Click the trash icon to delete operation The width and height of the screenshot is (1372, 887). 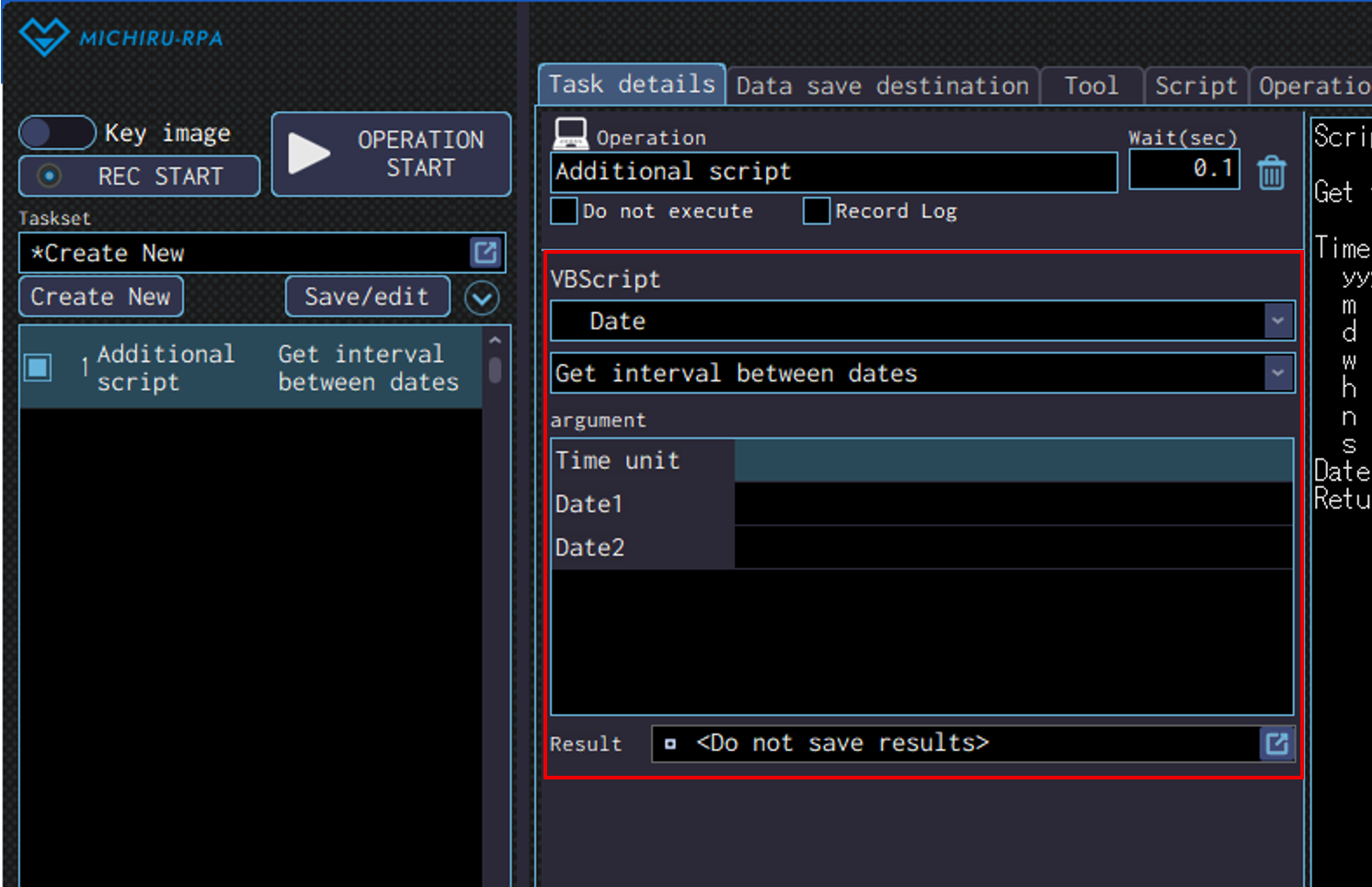click(x=1272, y=172)
